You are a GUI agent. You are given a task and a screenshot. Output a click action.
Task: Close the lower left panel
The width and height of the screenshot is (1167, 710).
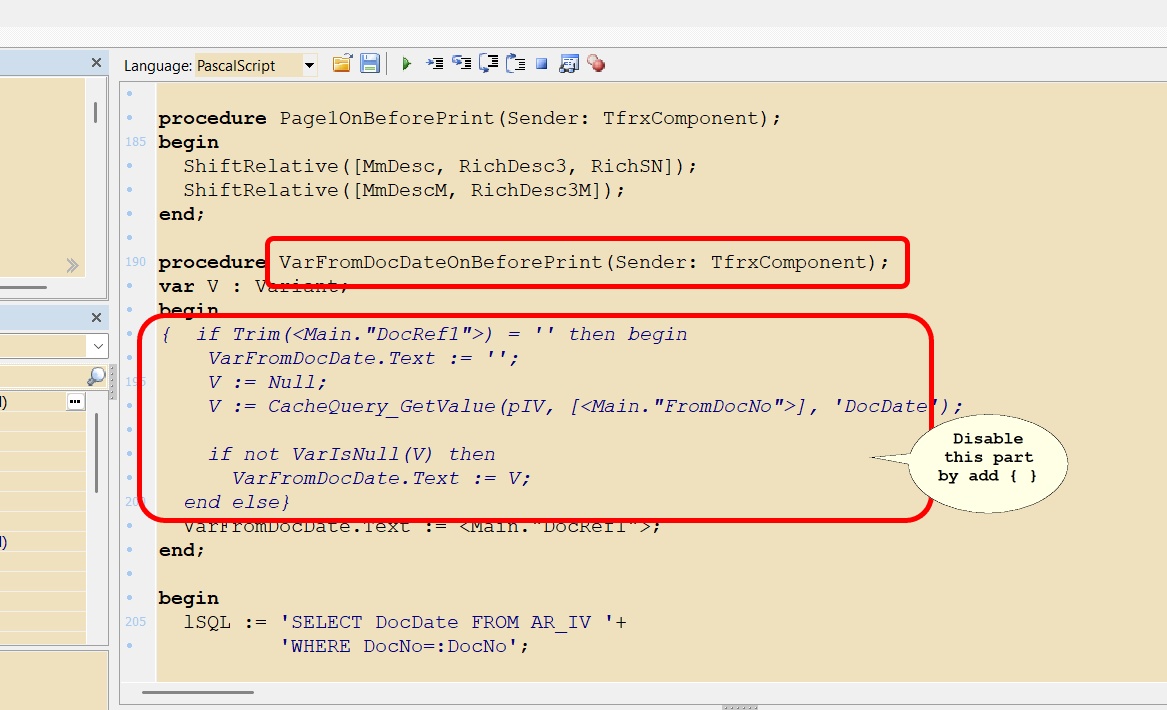tap(96, 317)
